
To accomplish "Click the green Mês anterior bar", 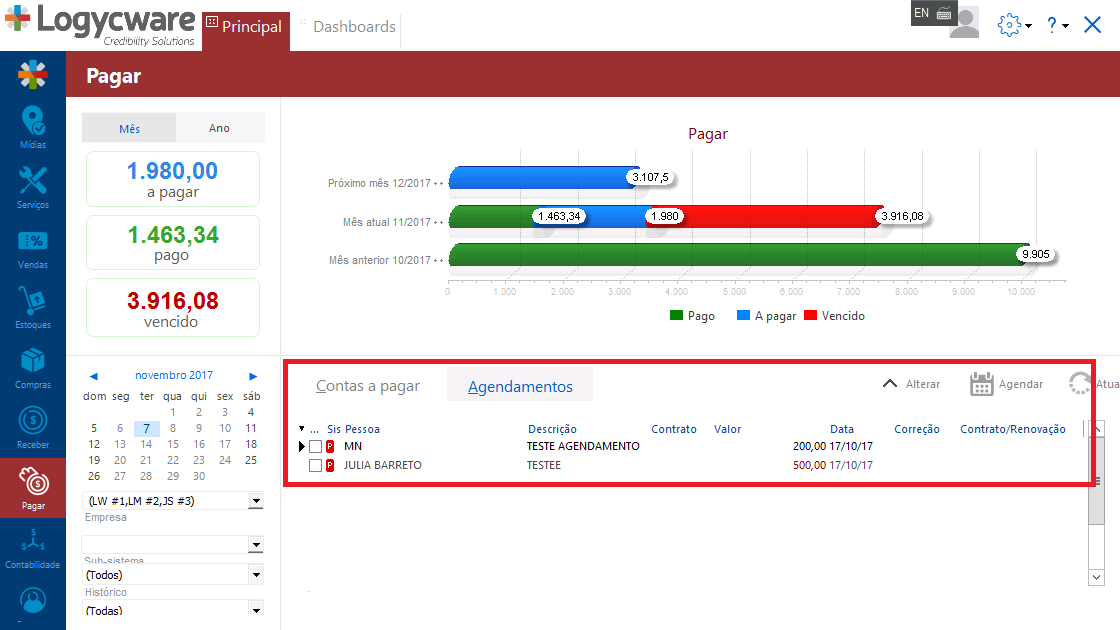I will [735, 254].
